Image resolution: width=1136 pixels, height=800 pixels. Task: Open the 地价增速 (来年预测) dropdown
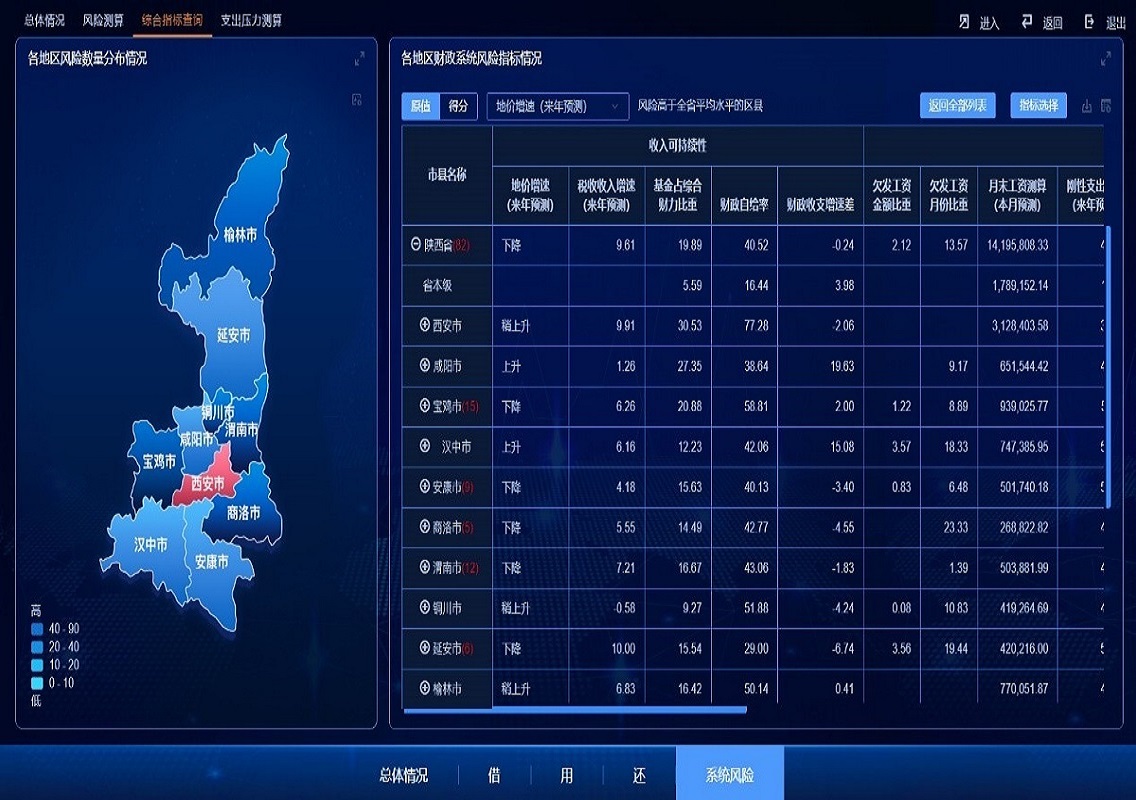click(x=557, y=106)
